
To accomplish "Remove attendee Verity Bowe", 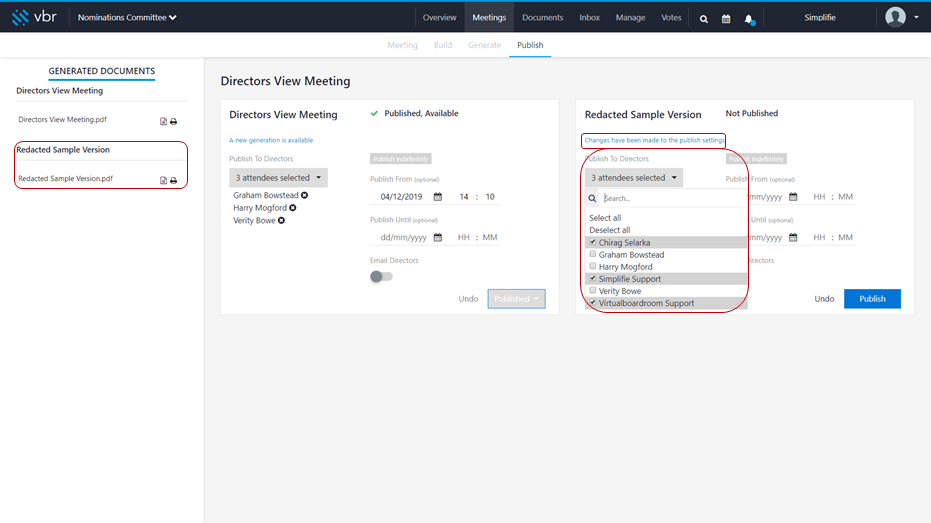I will point(281,220).
